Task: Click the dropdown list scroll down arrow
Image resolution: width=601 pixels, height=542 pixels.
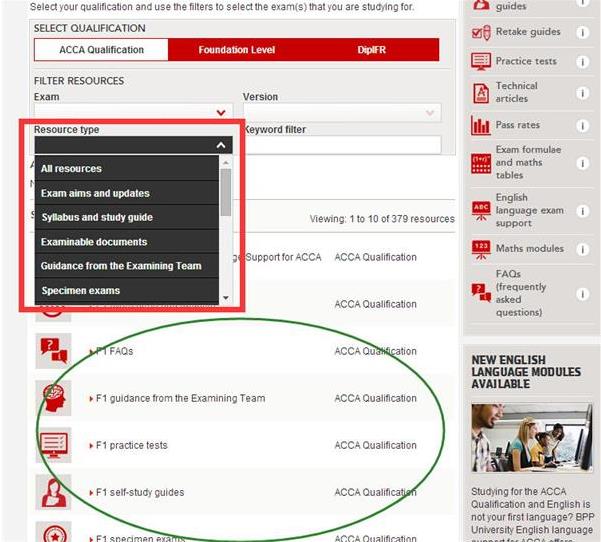Action: tap(226, 298)
